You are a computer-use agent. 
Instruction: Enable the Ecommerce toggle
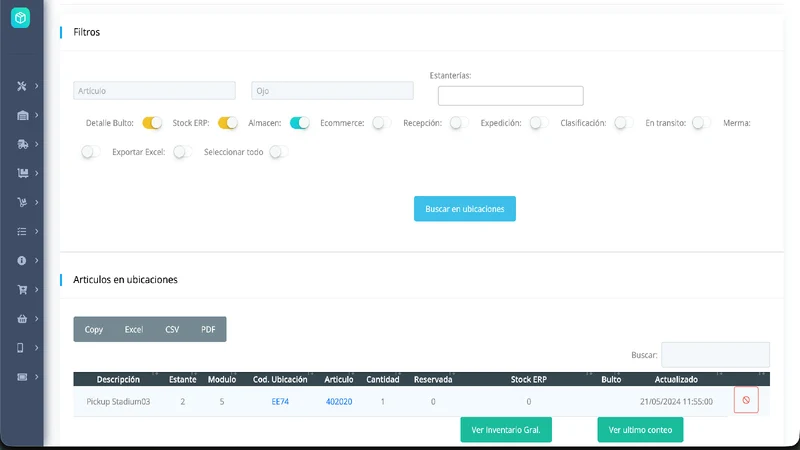382,123
